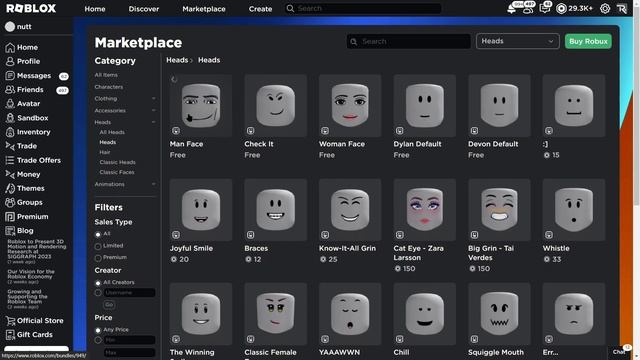This screenshot has height=360, width=640.
Task: Open the Themes sidebar icon
Action: [x=10, y=189]
